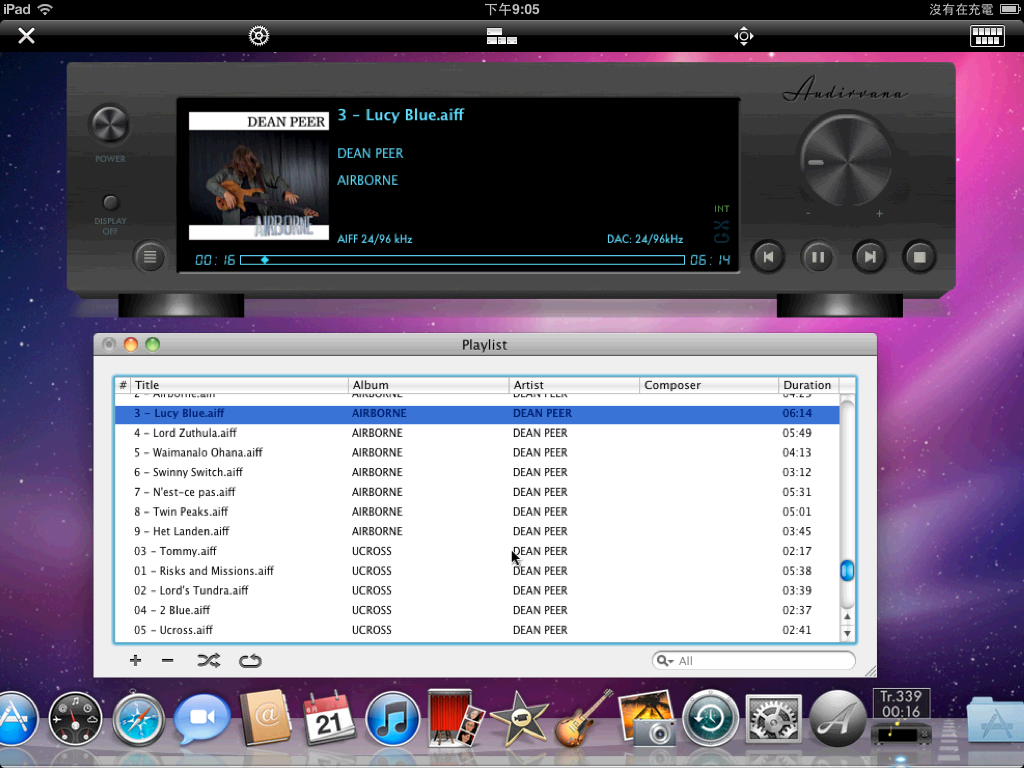Image resolution: width=1024 pixels, height=768 pixels.
Task: Select the '03 – Tommy.aiff' track
Action: tap(477, 551)
